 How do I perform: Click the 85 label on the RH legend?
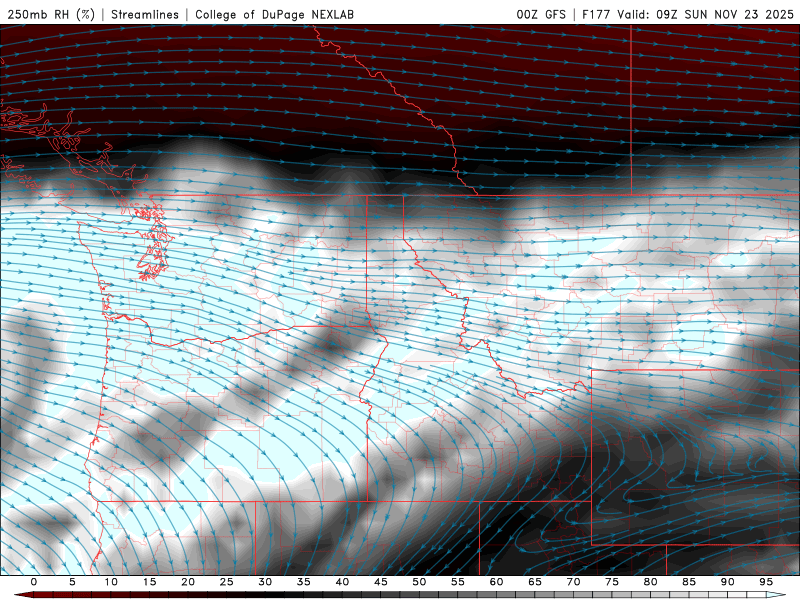(x=689, y=582)
